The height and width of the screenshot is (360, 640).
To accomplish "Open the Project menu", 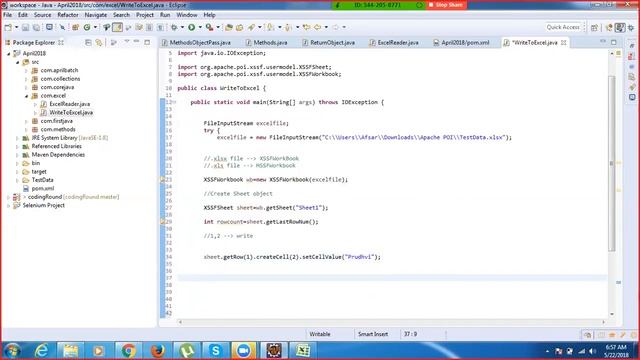I will (144, 15).
